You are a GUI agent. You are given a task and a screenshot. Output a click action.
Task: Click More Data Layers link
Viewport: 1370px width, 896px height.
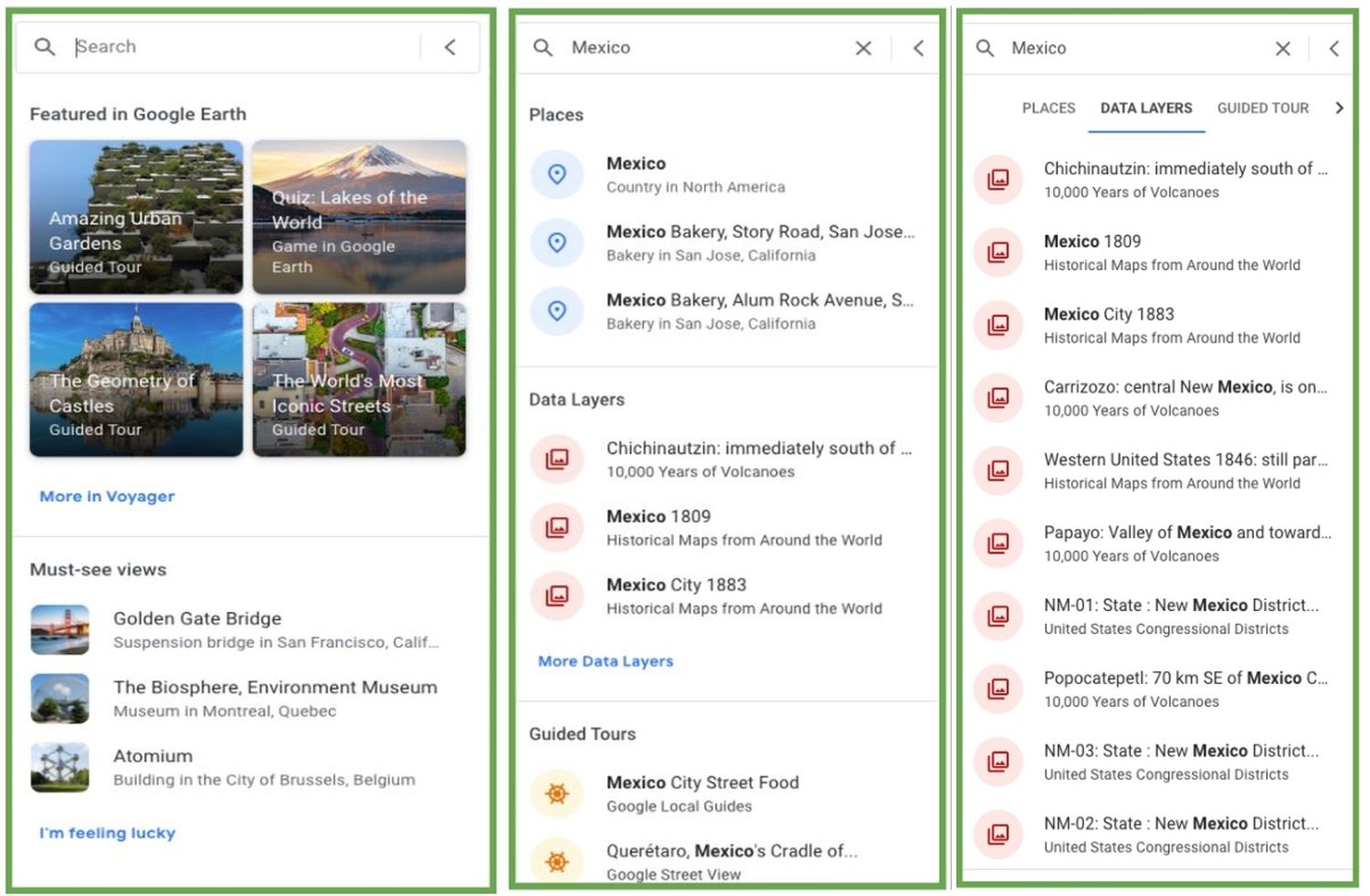pos(605,661)
